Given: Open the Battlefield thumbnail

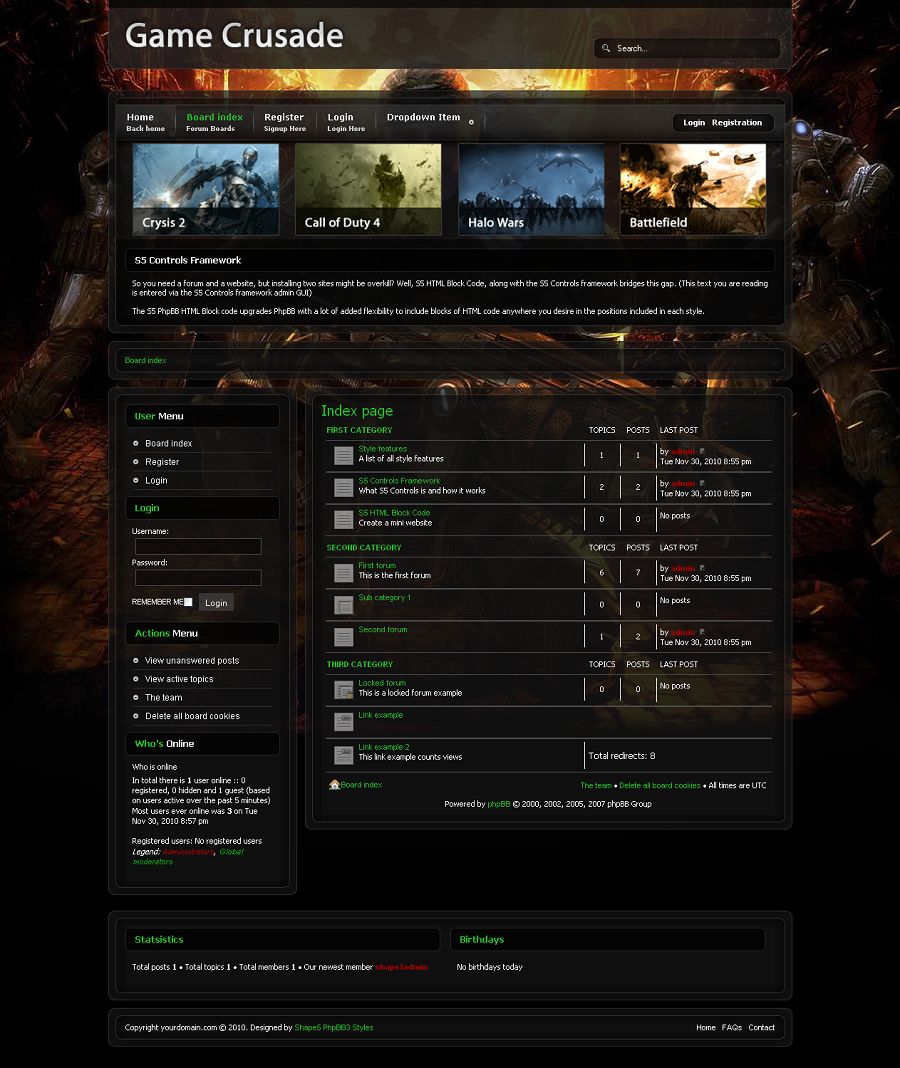Looking at the screenshot, I should coord(693,189).
